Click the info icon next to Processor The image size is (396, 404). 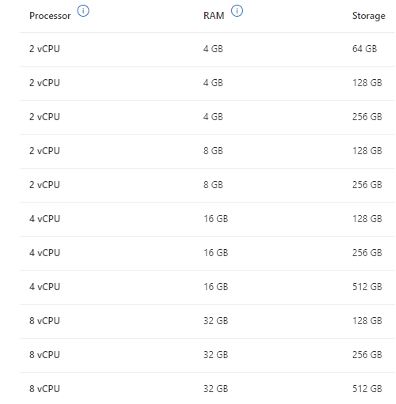coord(83,11)
